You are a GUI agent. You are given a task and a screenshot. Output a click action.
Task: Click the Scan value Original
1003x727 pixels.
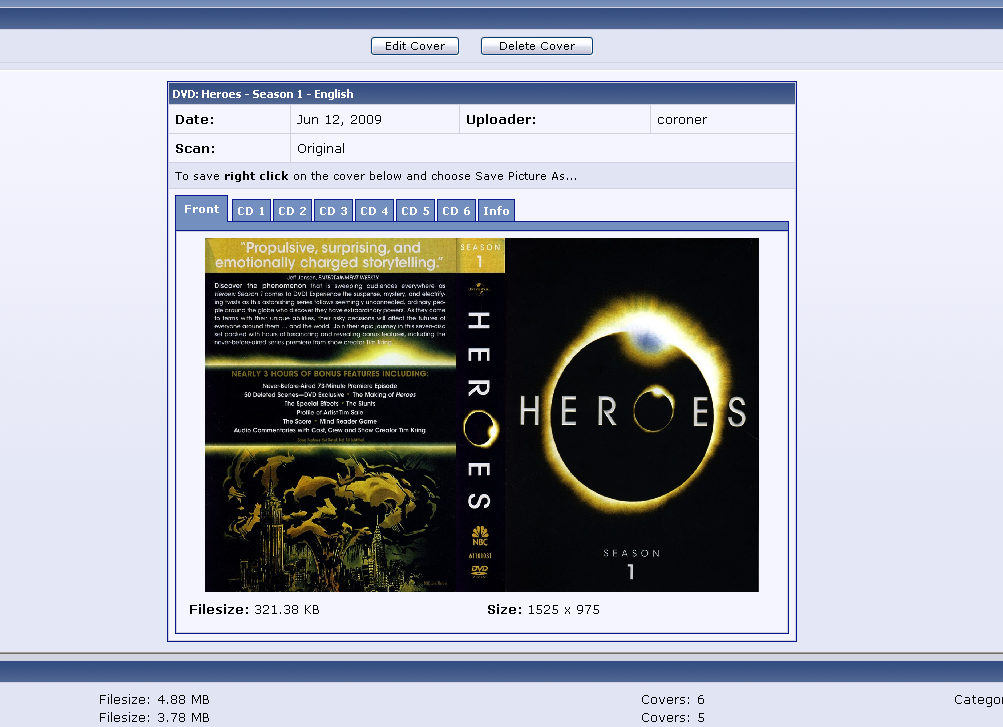tap(321, 149)
